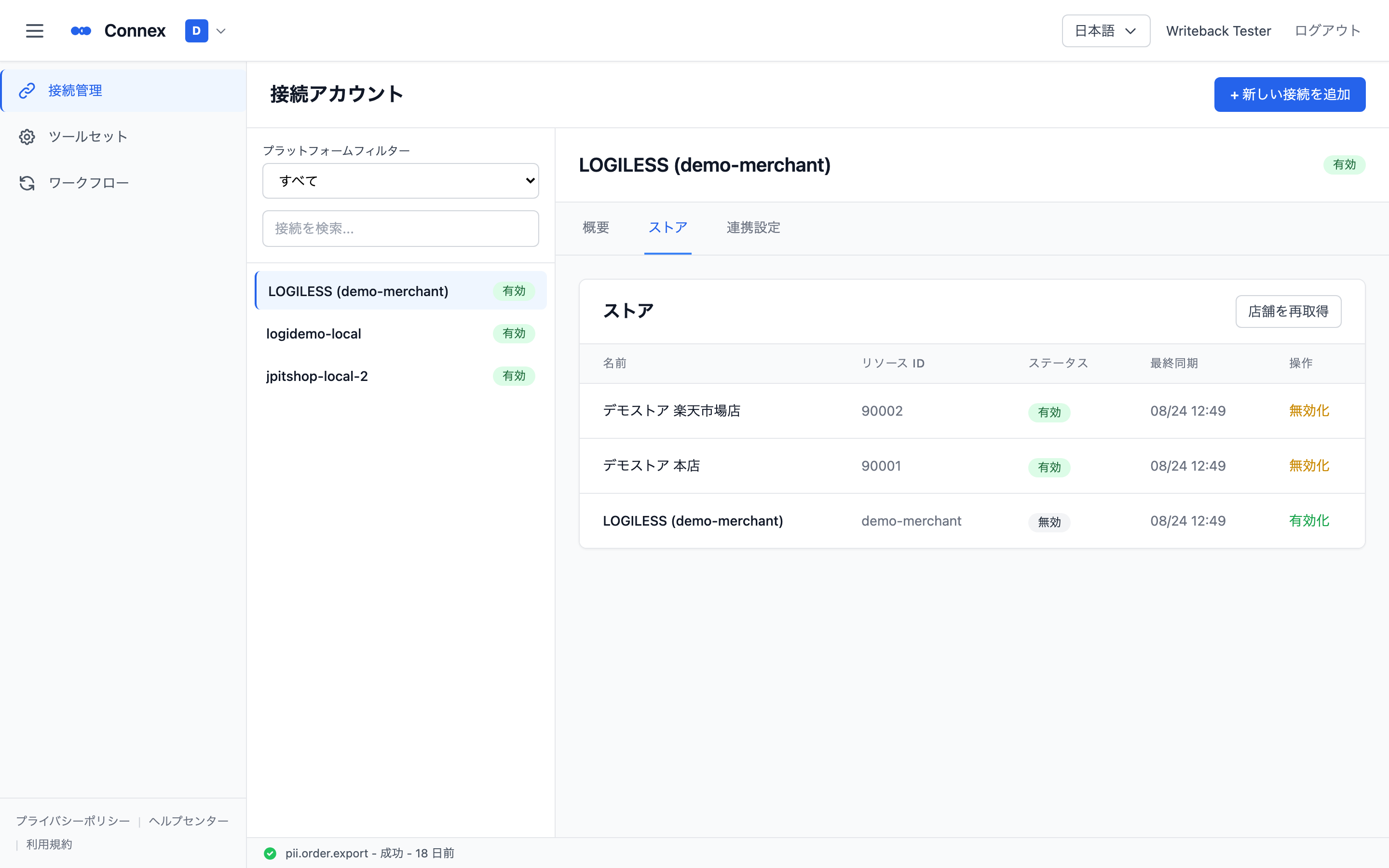Open the プラットフォームフィルター すべて dropdown

click(x=401, y=181)
